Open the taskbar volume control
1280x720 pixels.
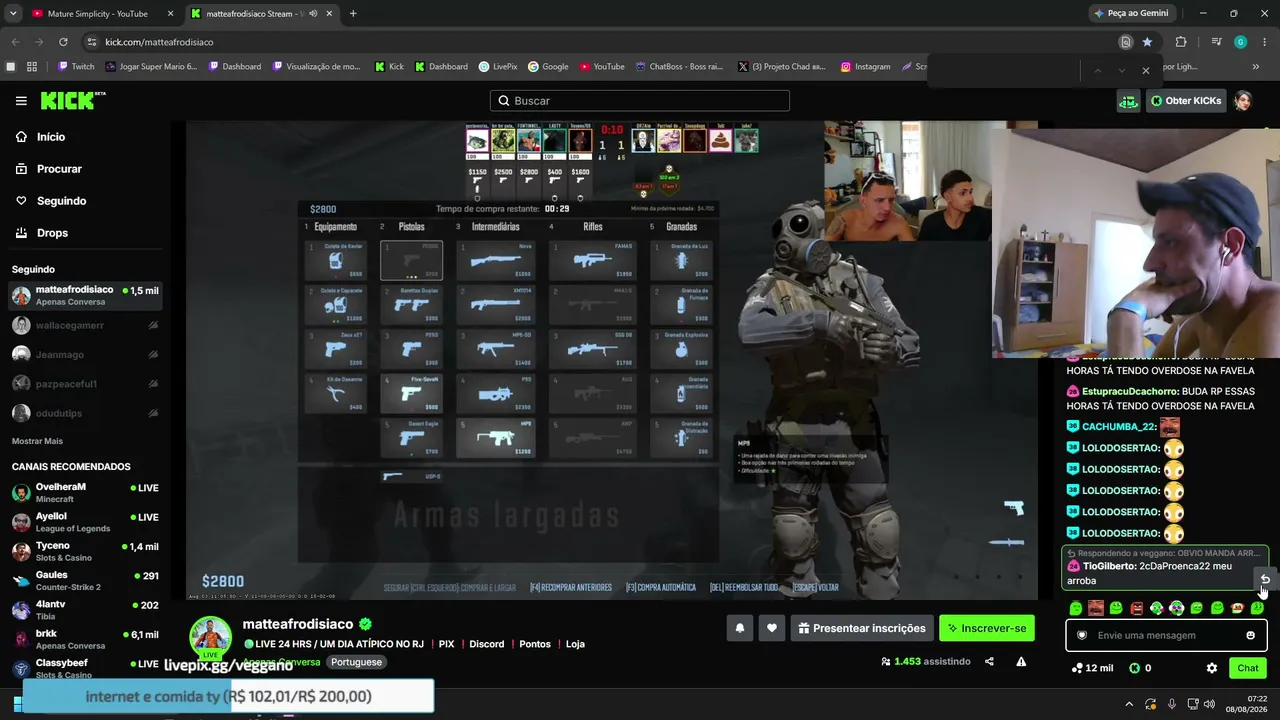1209,704
